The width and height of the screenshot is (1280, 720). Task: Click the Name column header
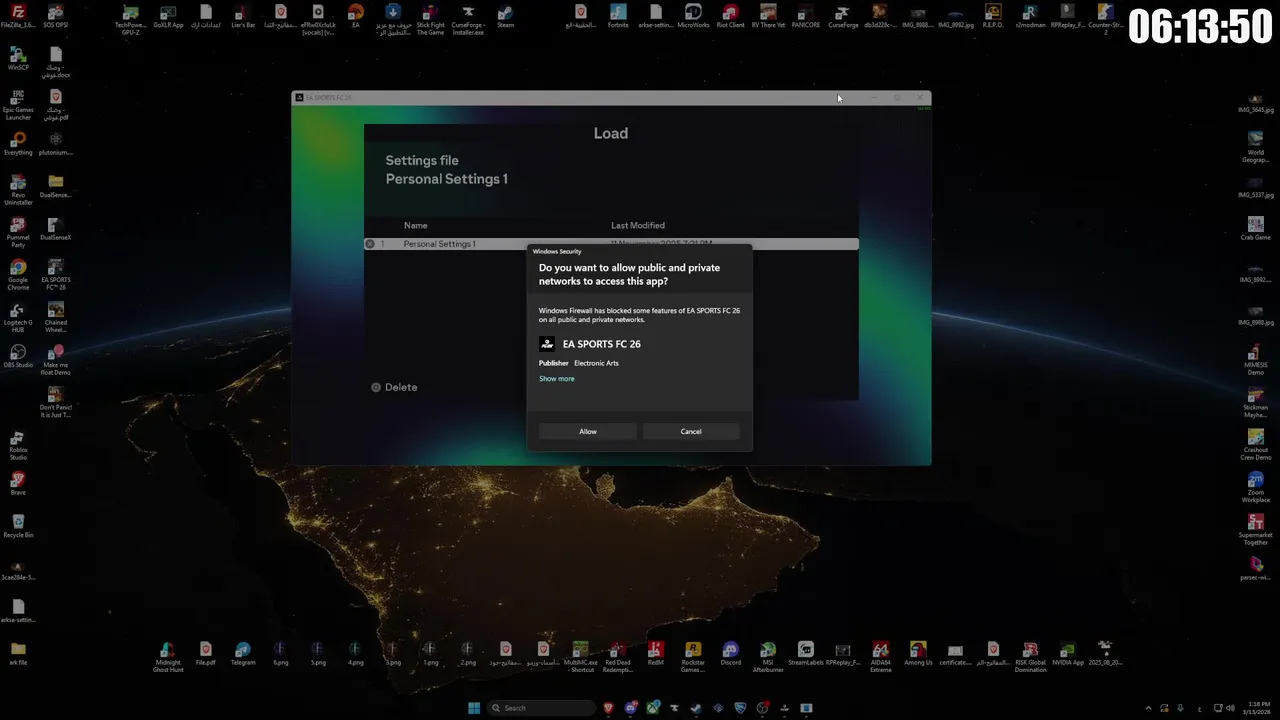(415, 225)
